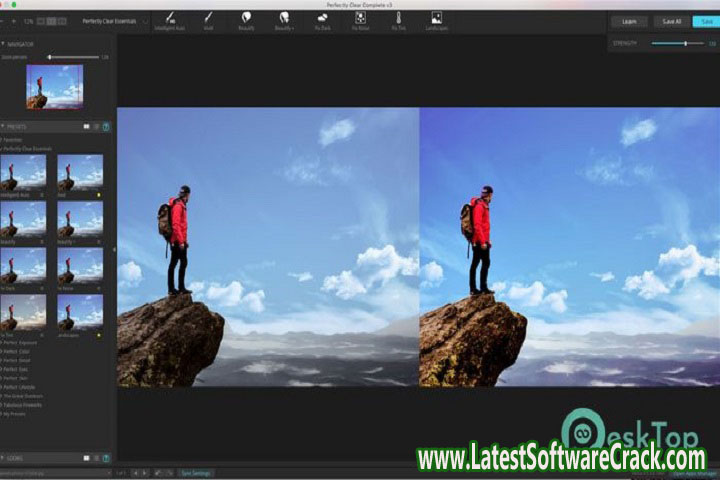Apply the Landscapes preset icon

point(436,17)
